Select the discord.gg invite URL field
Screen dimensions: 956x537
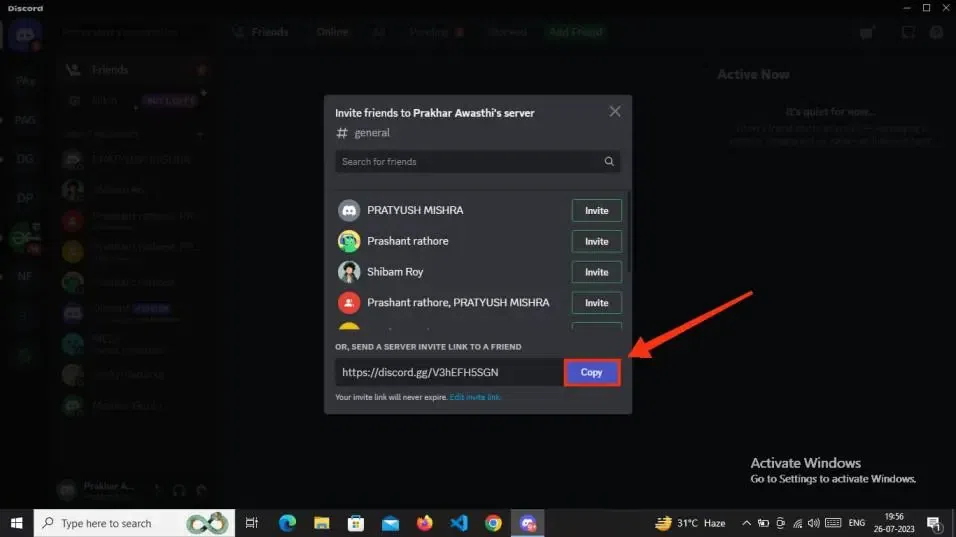point(449,372)
